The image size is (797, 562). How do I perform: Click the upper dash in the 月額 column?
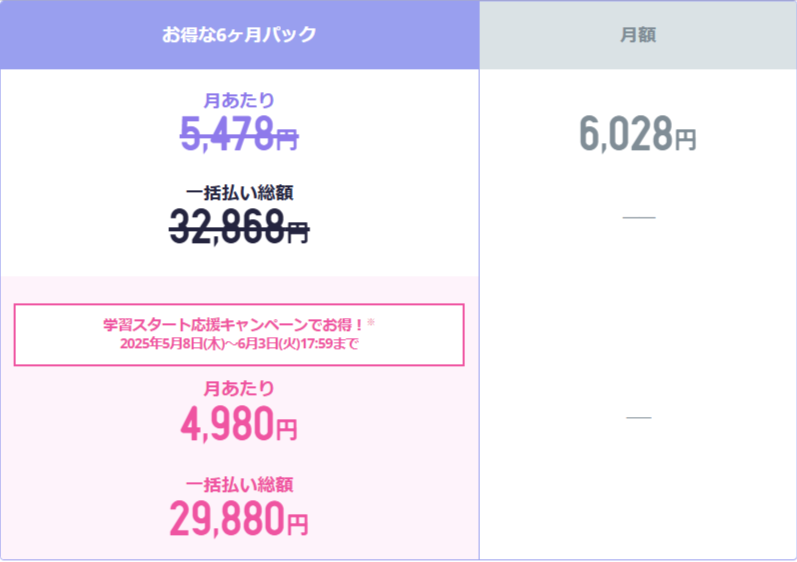[x=639, y=217]
